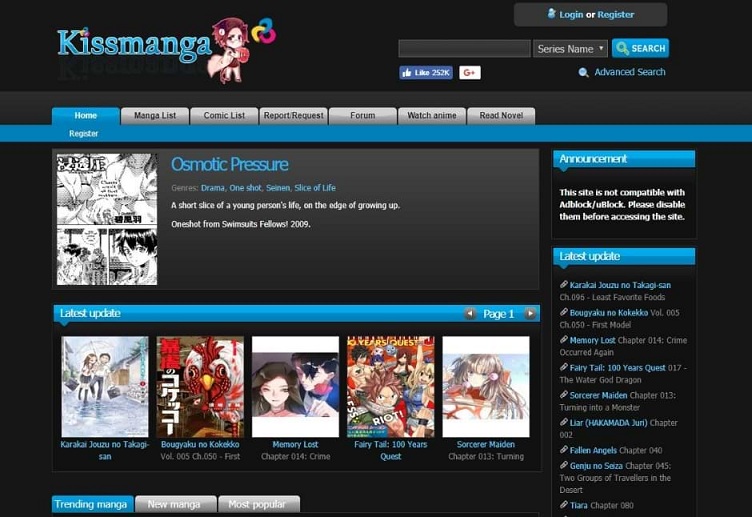Click link icon beside Genju no Seiza
The image size is (752, 517).
pyautogui.click(x=564, y=465)
